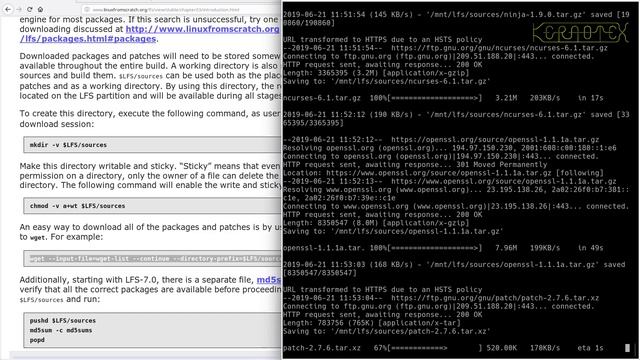Image resolution: width=640 pixels, height=360 pixels.
Task: Click 'Saving to: /mnt/lfs/sources/ncurses-6.1.tar.gz' line
Action: click(387, 81)
